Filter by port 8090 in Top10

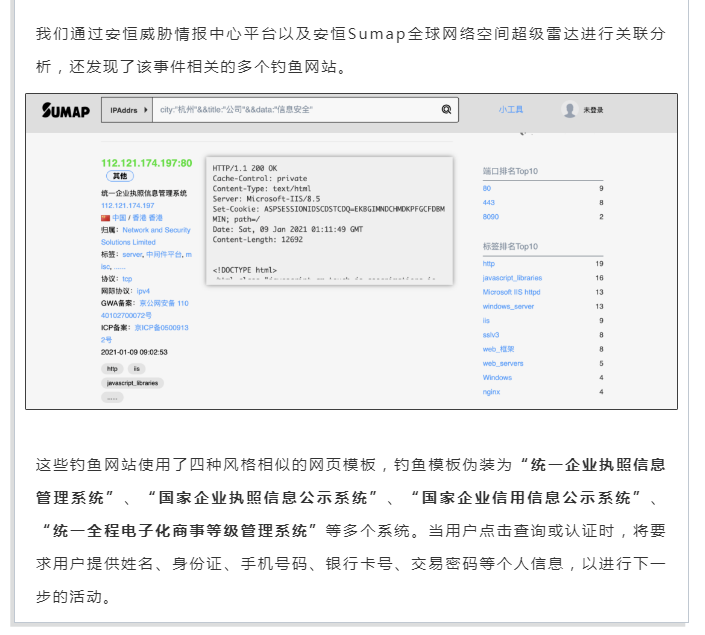491,216
